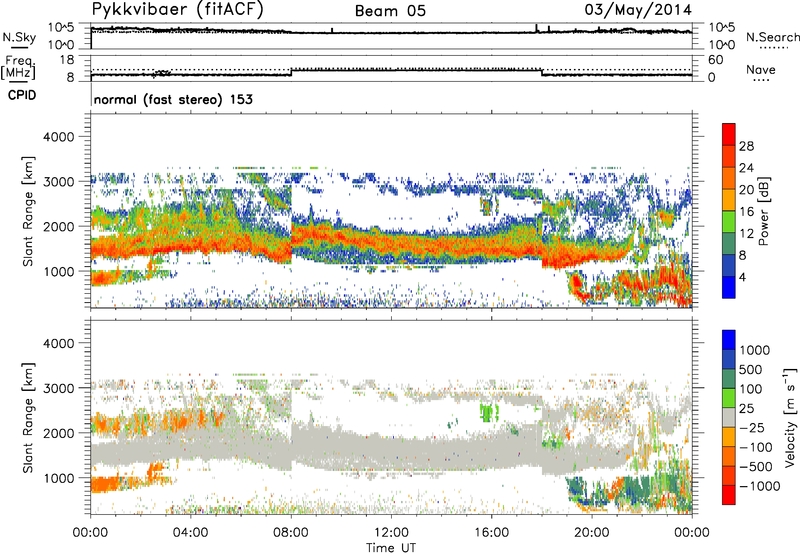Click the Time UT axis label
Screen dimensions: 800x554
click(x=391, y=548)
